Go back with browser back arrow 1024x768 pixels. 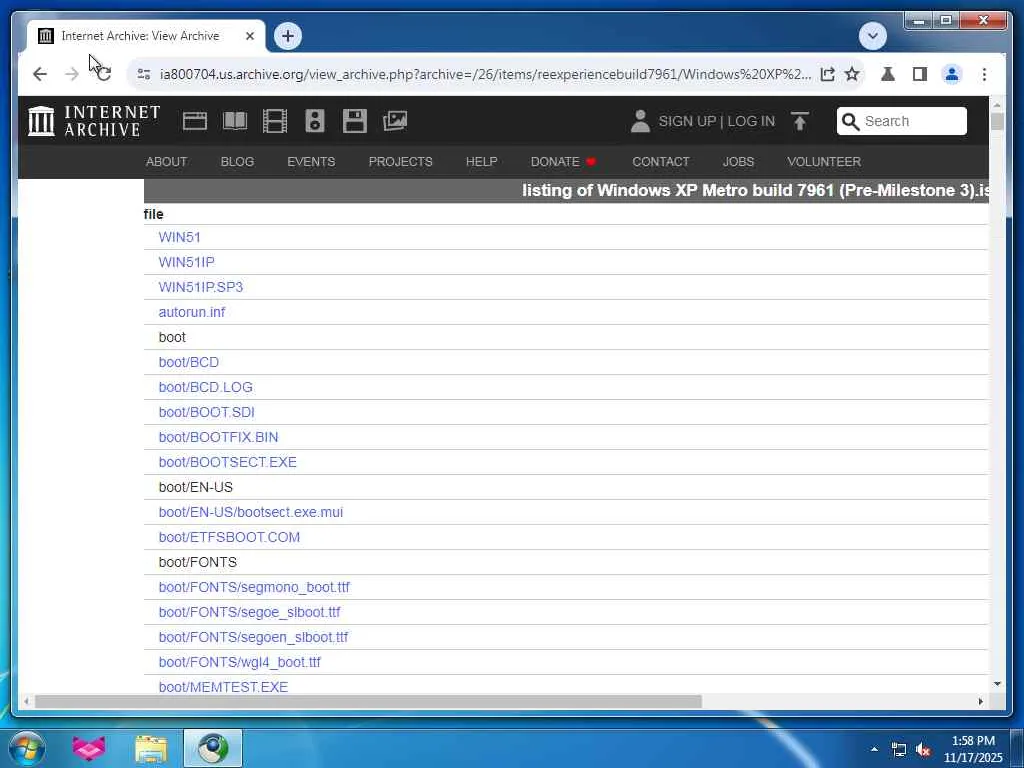40,74
